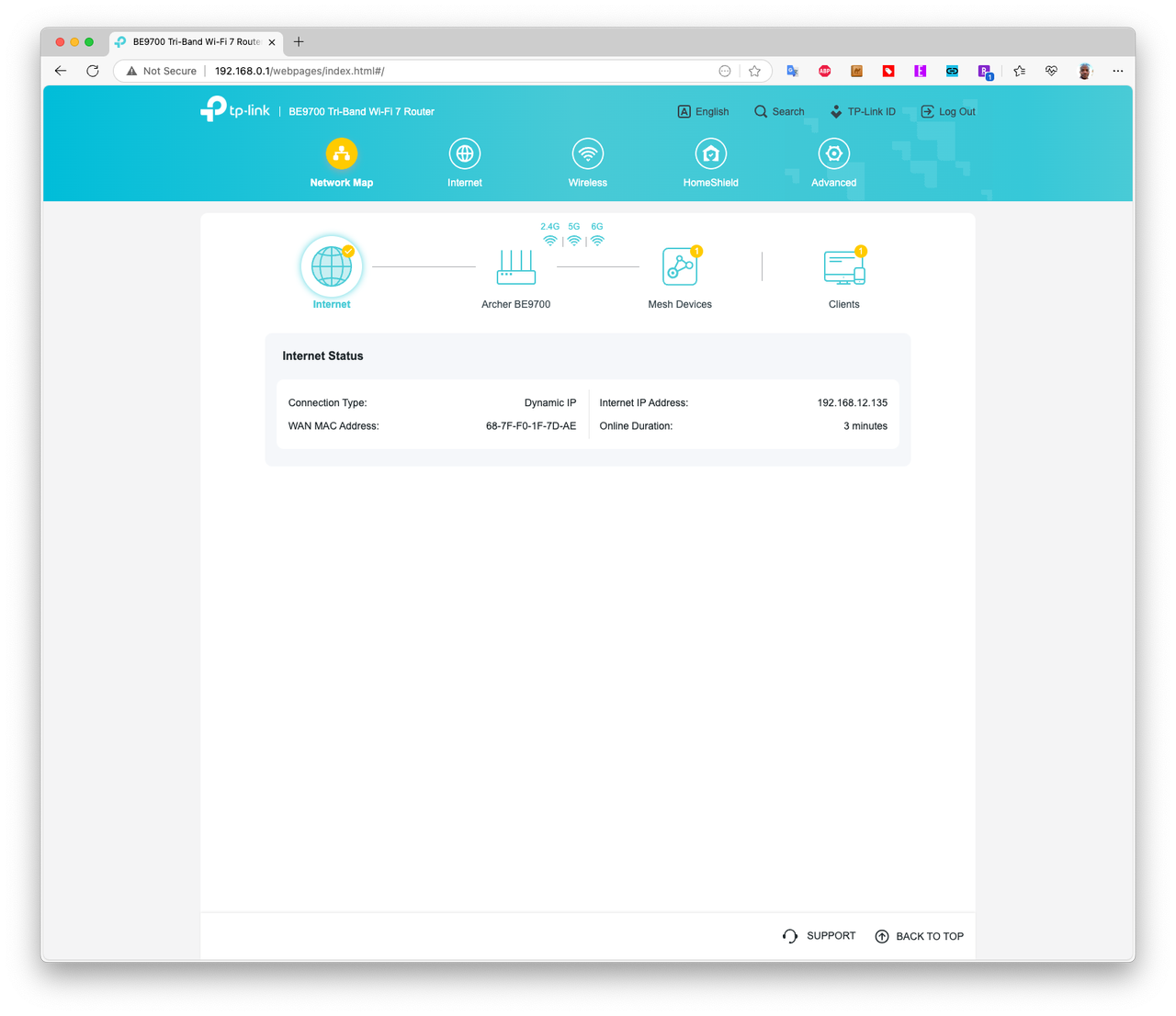Click BACK TO TOP
Screen dimensions: 1176x1016
pyautogui.click(x=919, y=936)
